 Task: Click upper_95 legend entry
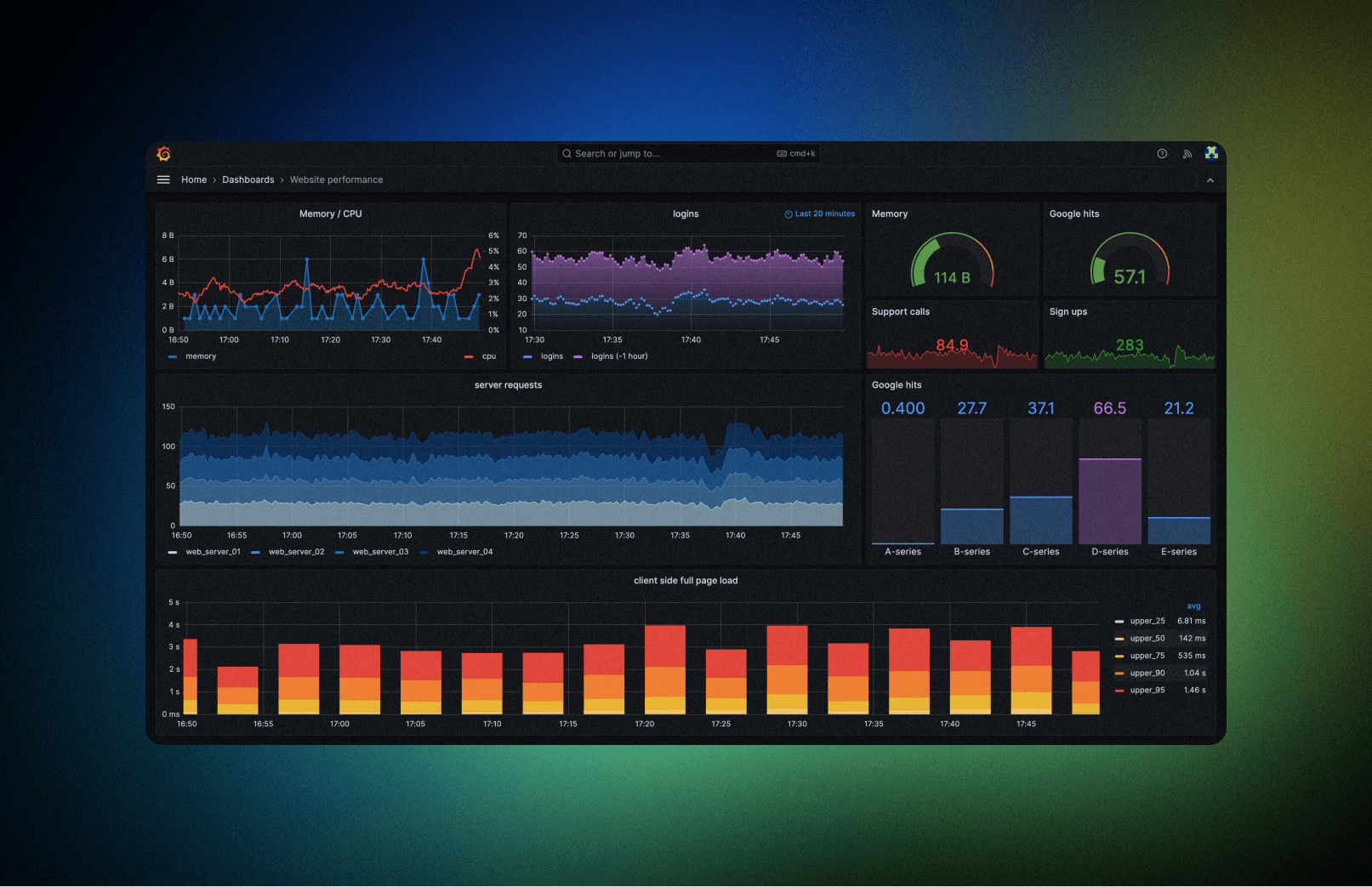1147,691
